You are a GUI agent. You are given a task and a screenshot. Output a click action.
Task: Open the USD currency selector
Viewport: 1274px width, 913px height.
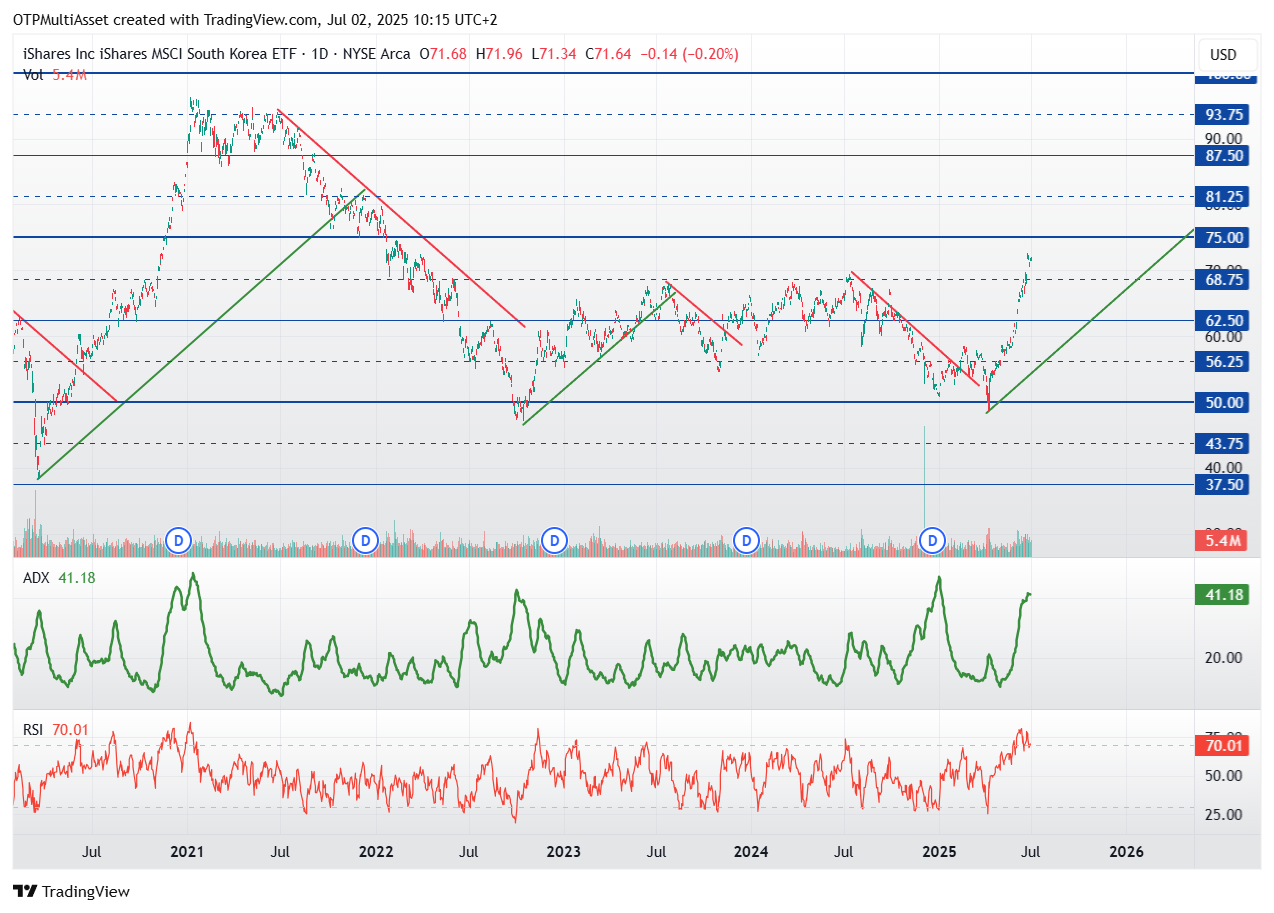click(1222, 54)
